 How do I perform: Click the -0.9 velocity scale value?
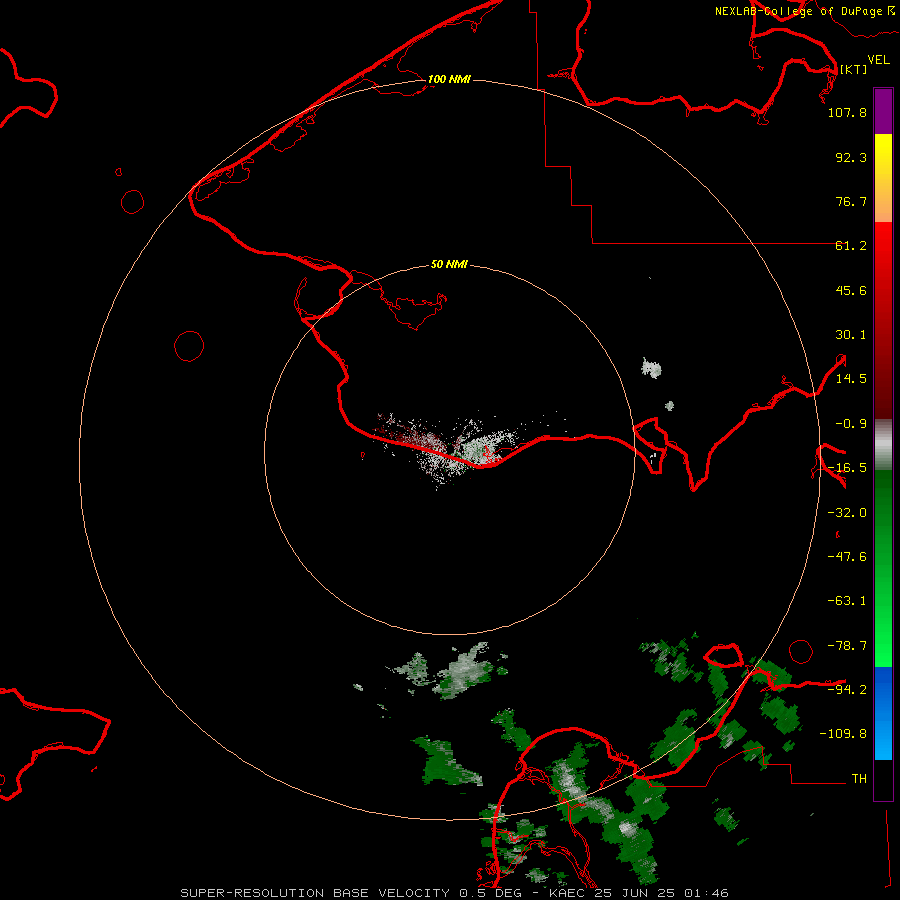click(851, 424)
